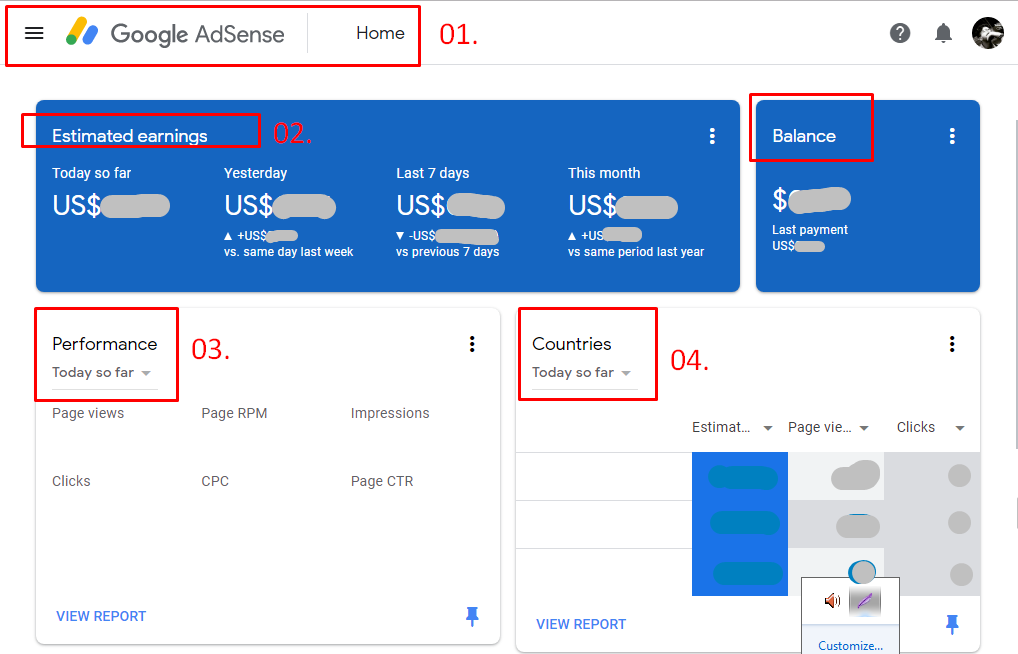Open Balance card three-dot menu
The height and width of the screenshot is (654, 1018).
tap(952, 136)
